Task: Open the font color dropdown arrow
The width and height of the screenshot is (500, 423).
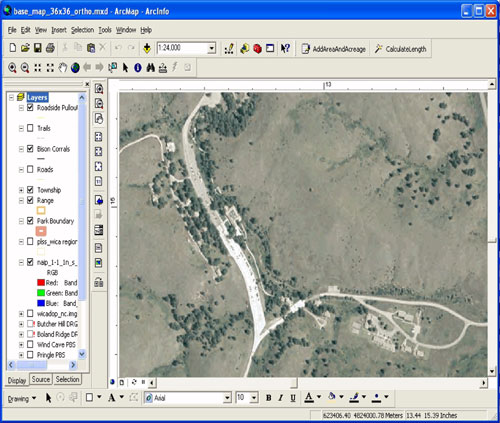Action: [319, 397]
